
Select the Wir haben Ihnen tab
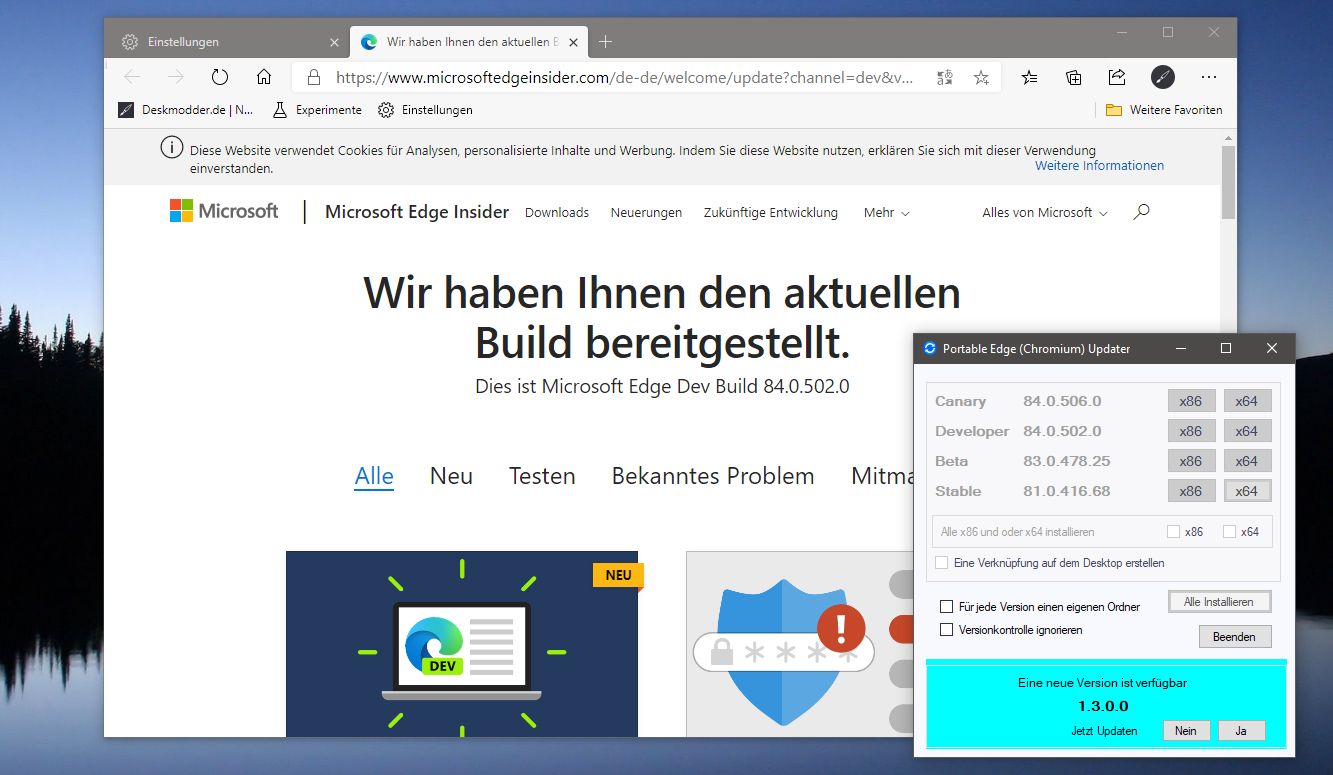pos(470,42)
